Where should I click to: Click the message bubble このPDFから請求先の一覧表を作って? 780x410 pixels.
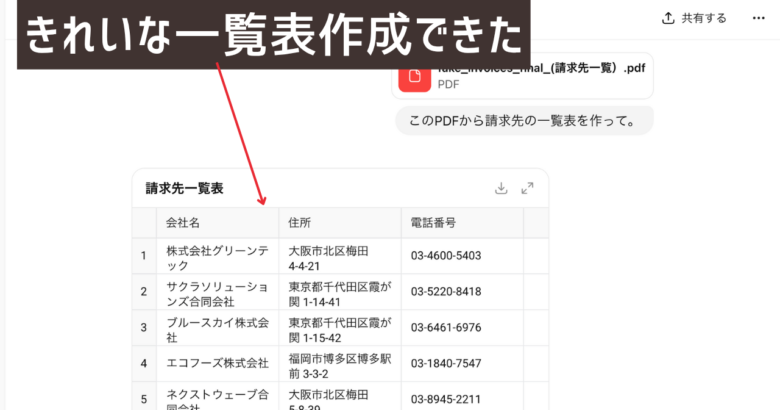click(x=524, y=121)
